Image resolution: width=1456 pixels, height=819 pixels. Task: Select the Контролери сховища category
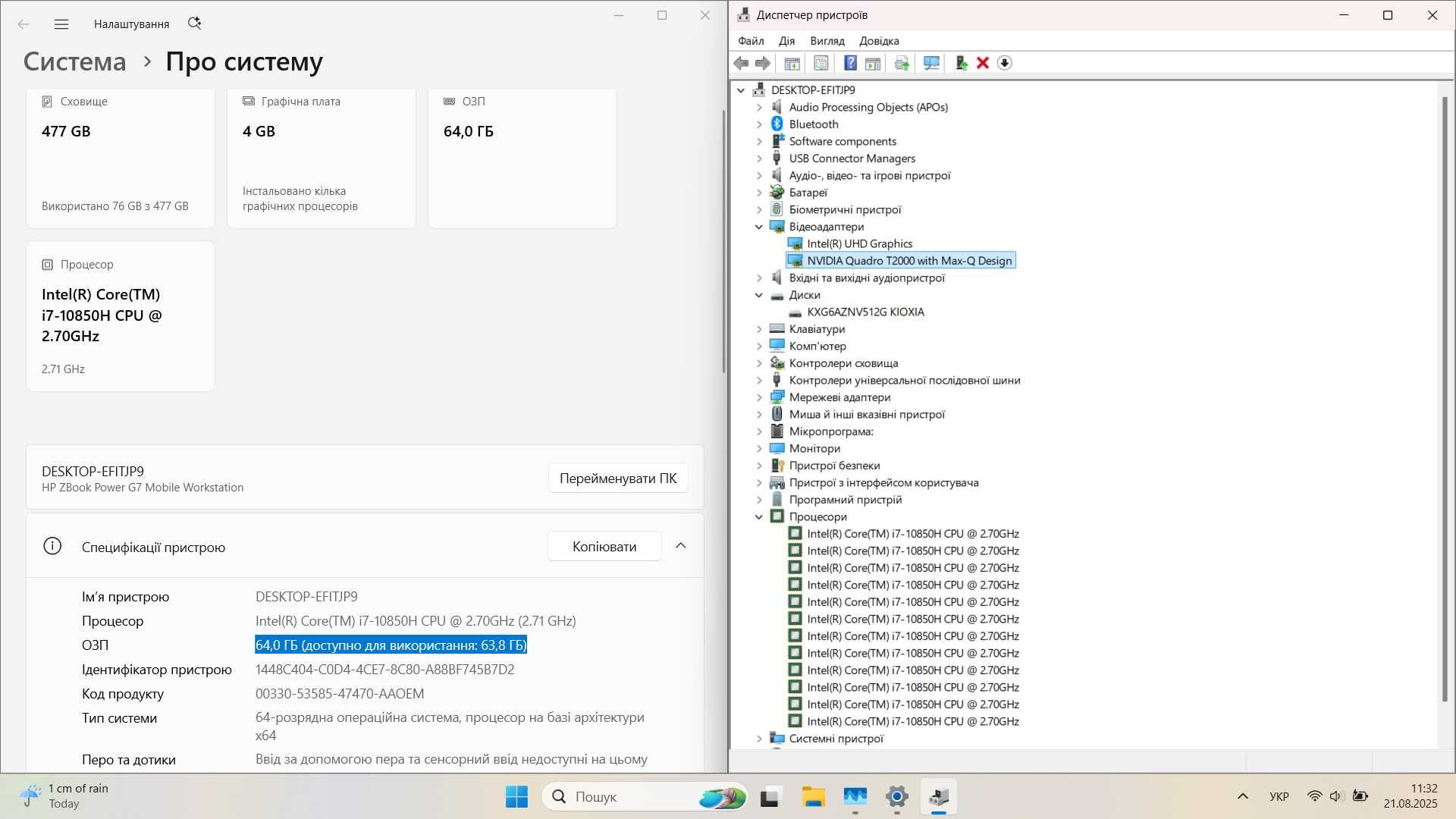coord(843,363)
